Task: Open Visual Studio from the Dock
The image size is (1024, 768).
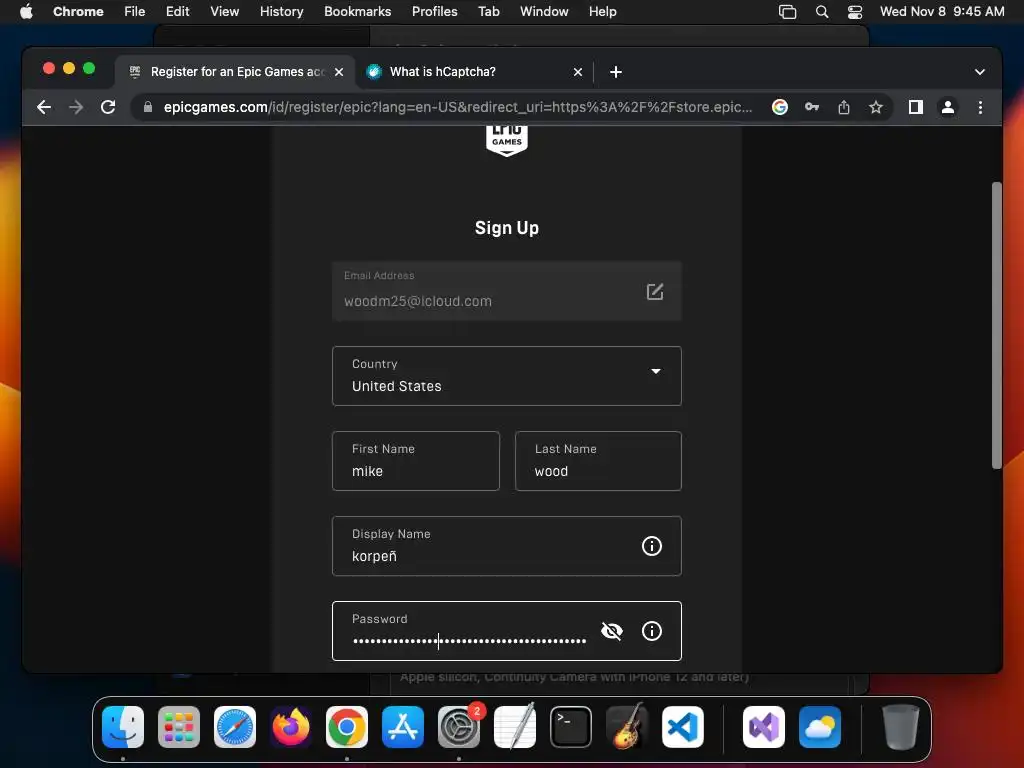Action: pyautogui.click(x=764, y=727)
